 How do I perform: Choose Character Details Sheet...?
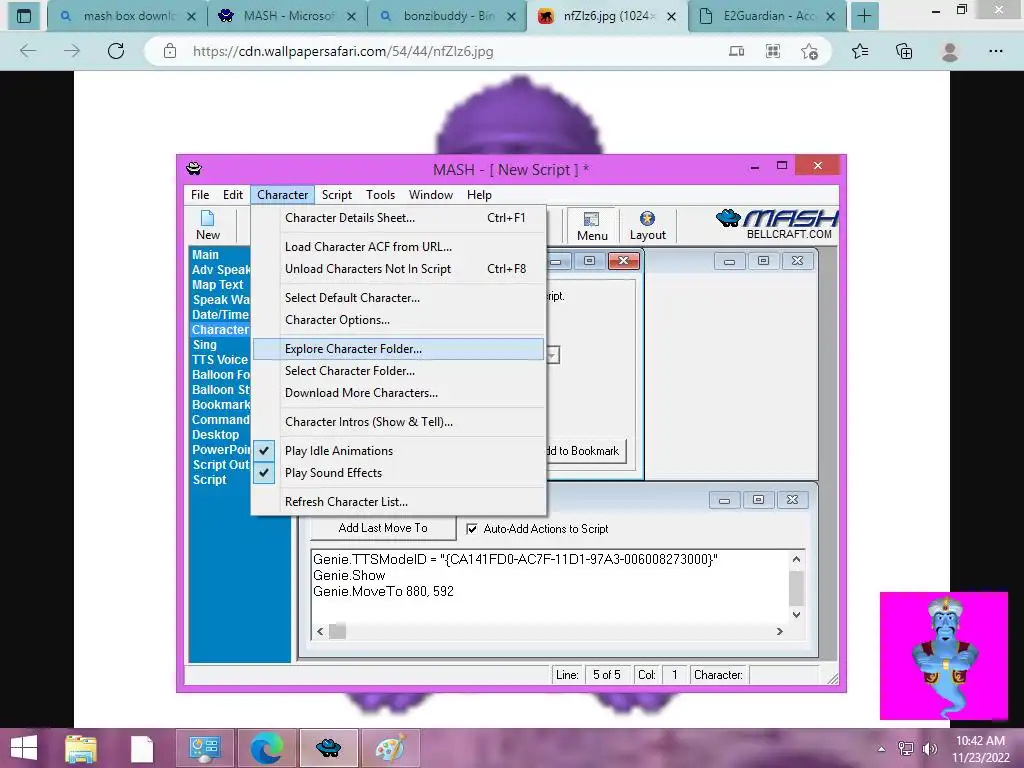point(398,218)
